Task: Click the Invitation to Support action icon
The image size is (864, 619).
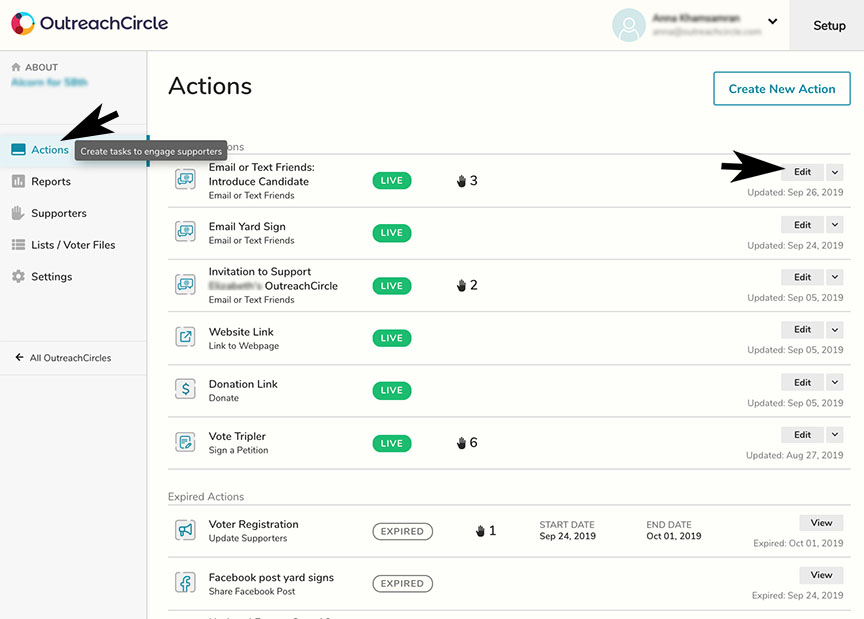Action: tap(185, 284)
